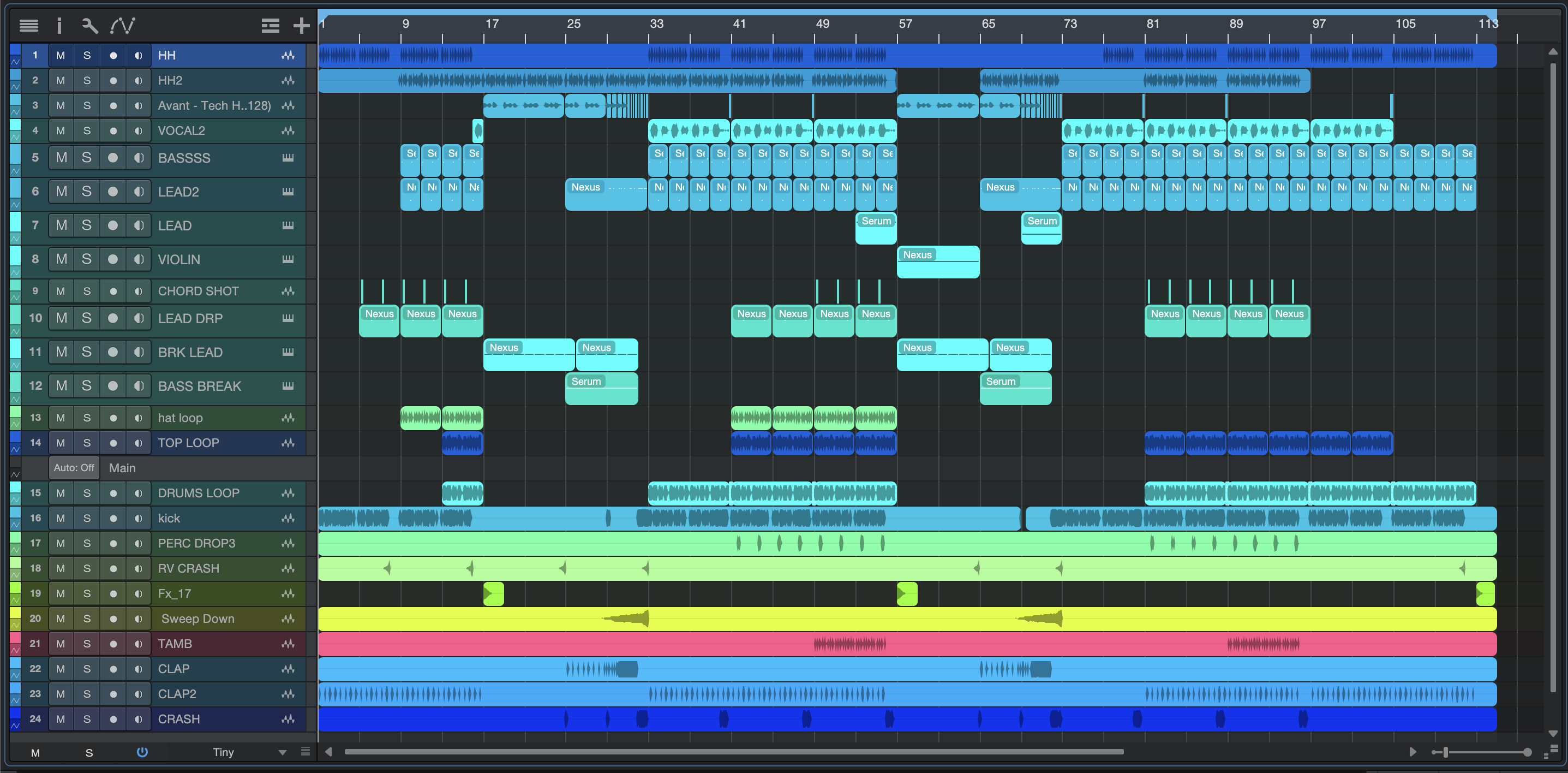Click the keyboard icon on LEAD2 track
Screen dimensions: 1568x773
coord(288,191)
